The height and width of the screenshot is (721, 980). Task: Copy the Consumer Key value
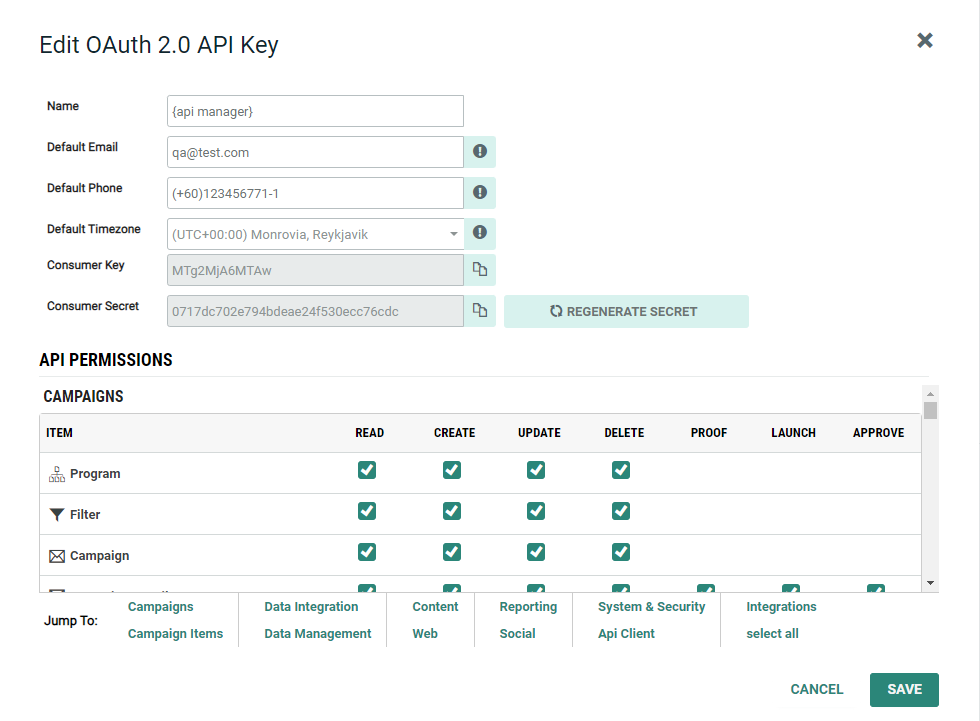(x=480, y=270)
